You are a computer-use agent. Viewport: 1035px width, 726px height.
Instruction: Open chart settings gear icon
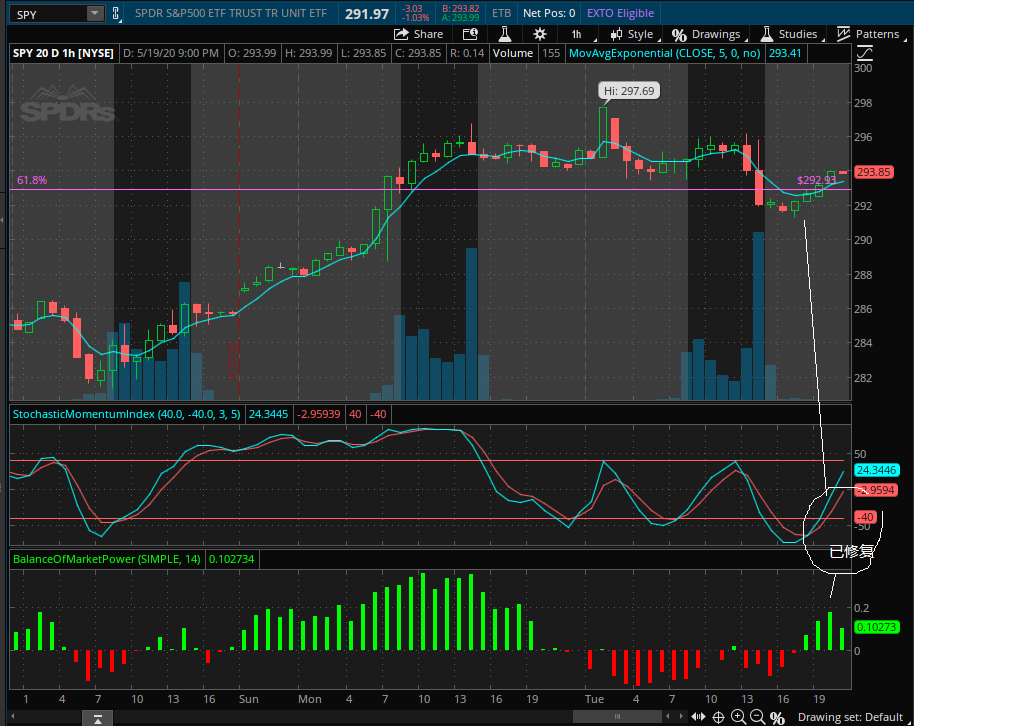point(539,34)
